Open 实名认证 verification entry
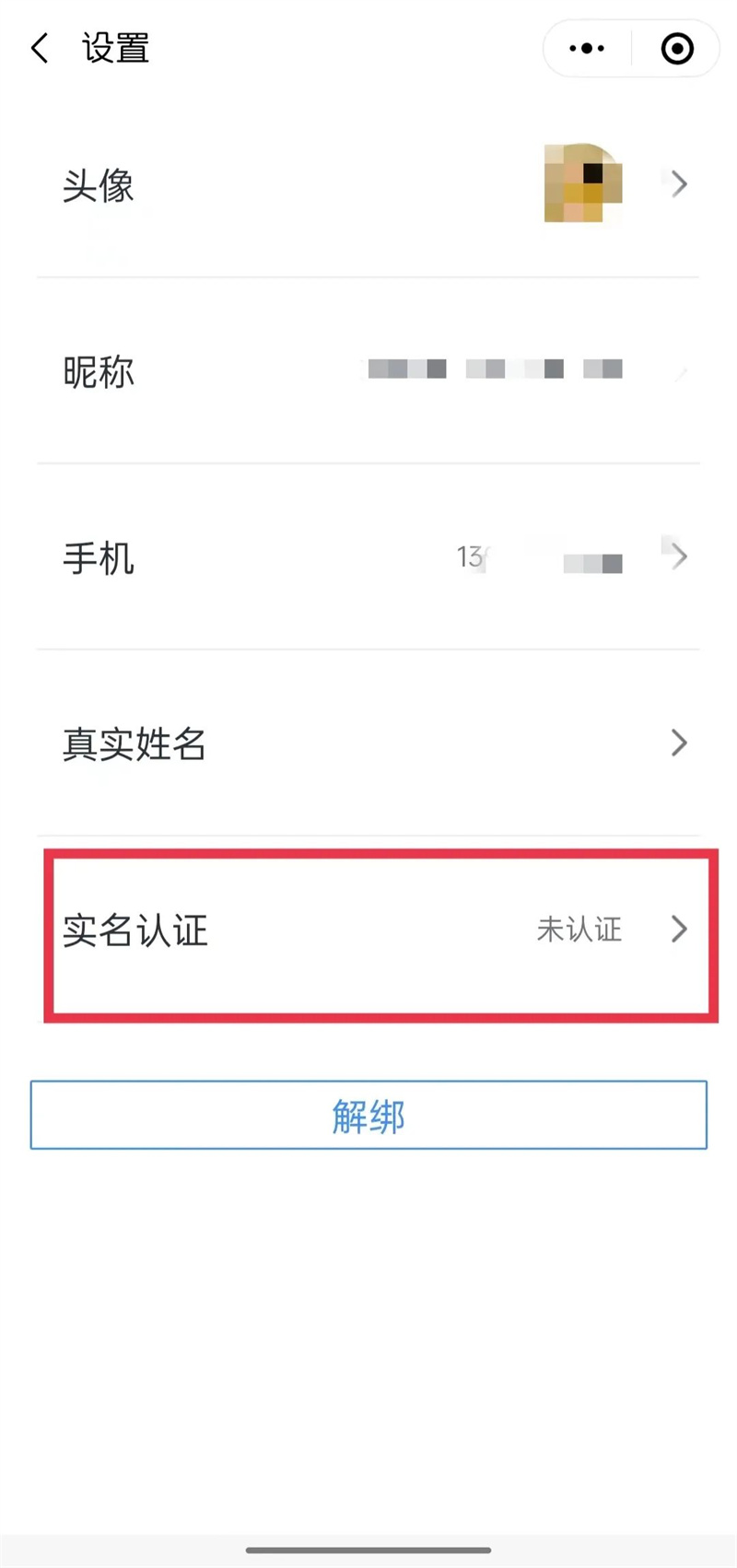Screen dimensions: 737x1568 click(x=380, y=935)
